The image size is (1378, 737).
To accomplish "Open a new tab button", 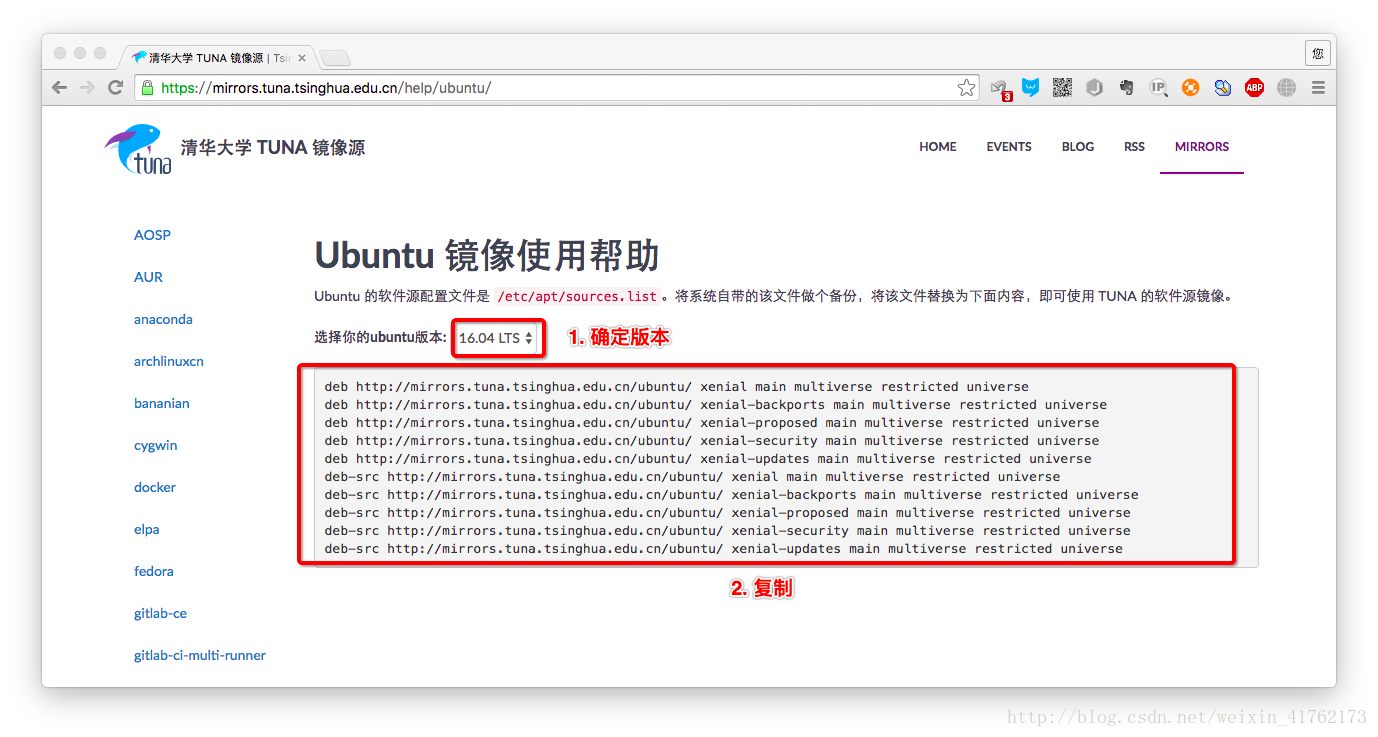I will [335, 58].
